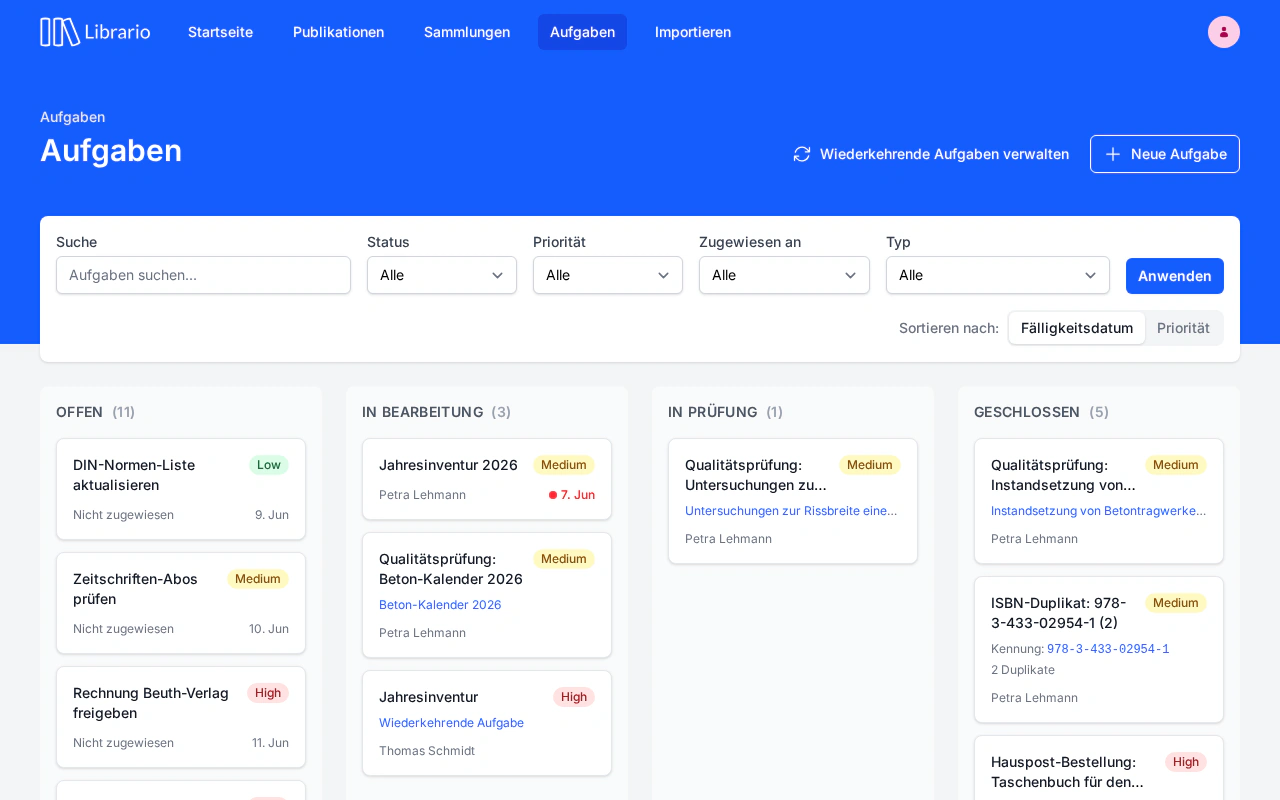Screen dimensions: 1280x800
Task: Open Qualitätsprüfung: Beton-Kalender 2026 card
Action: (487, 595)
